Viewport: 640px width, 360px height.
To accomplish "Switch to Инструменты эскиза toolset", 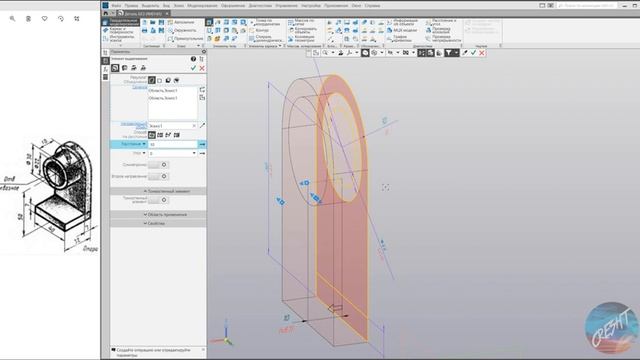I will coord(120,39).
